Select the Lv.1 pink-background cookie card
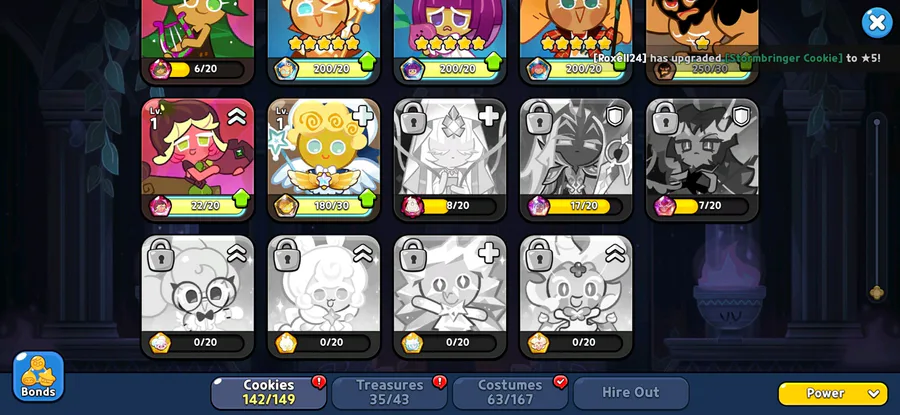 [197, 160]
